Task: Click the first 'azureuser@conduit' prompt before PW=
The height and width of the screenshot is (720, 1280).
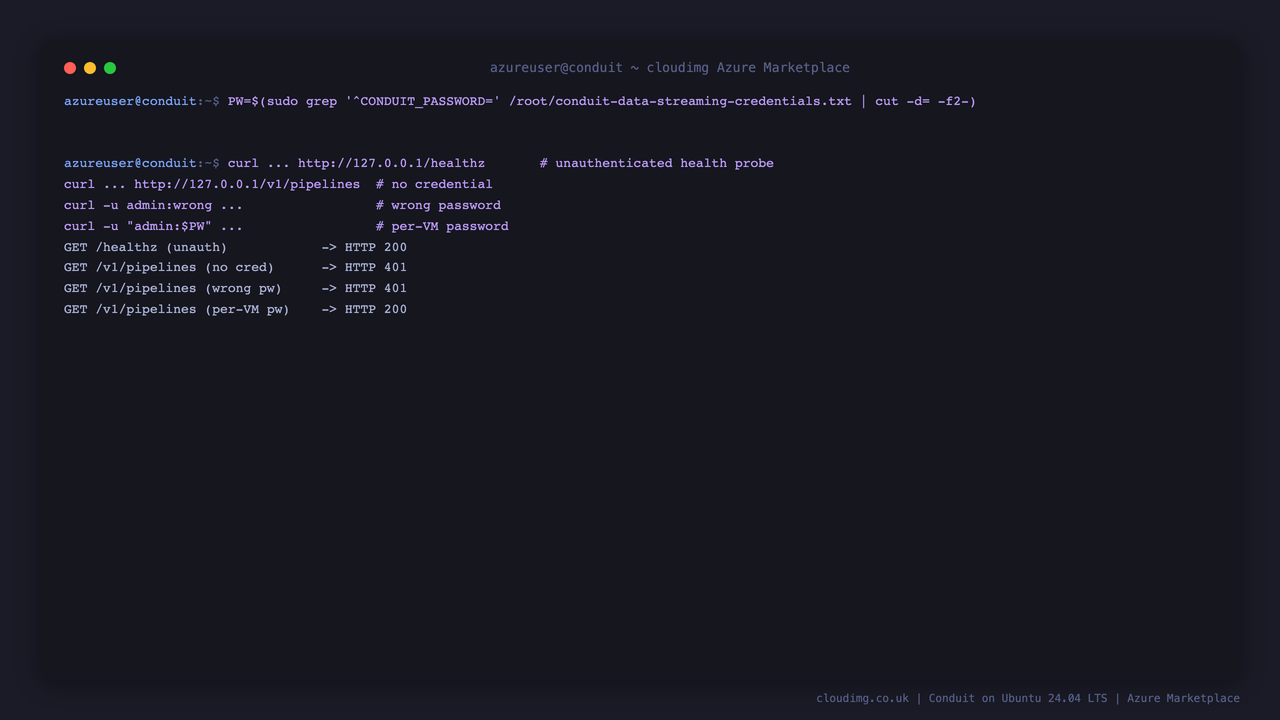Action: 130,101
